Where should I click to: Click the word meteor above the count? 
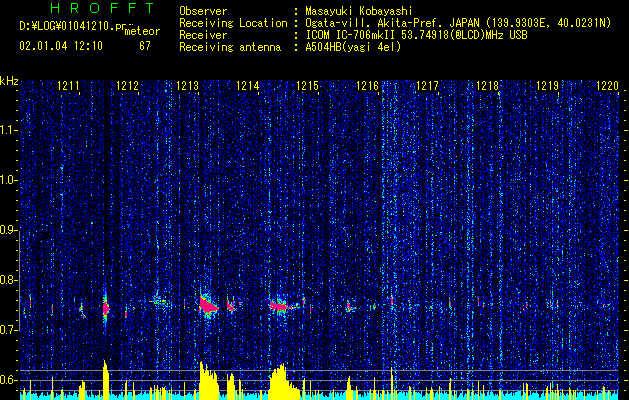pos(142,31)
